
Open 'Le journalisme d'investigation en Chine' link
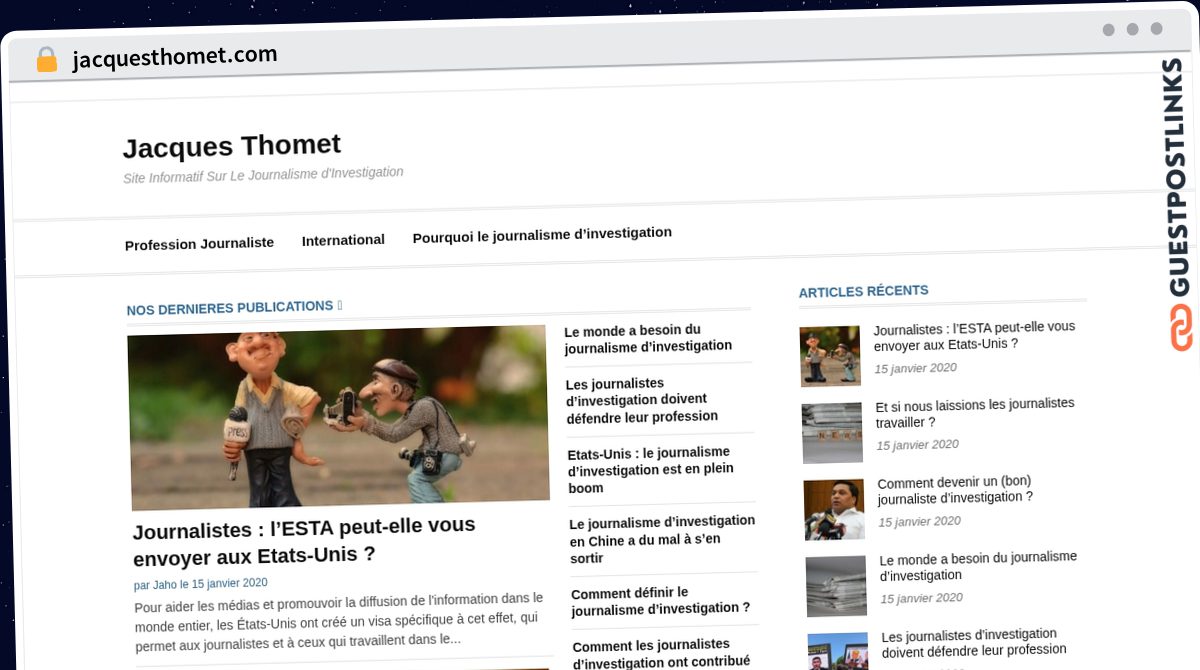pyautogui.click(x=662, y=539)
